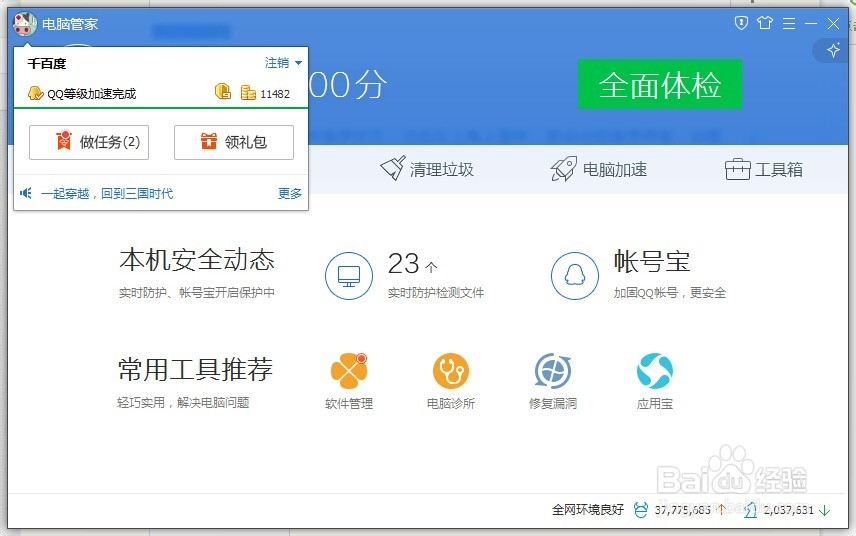
Task: Click the green down arrow in status bar
Action: point(825,510)
